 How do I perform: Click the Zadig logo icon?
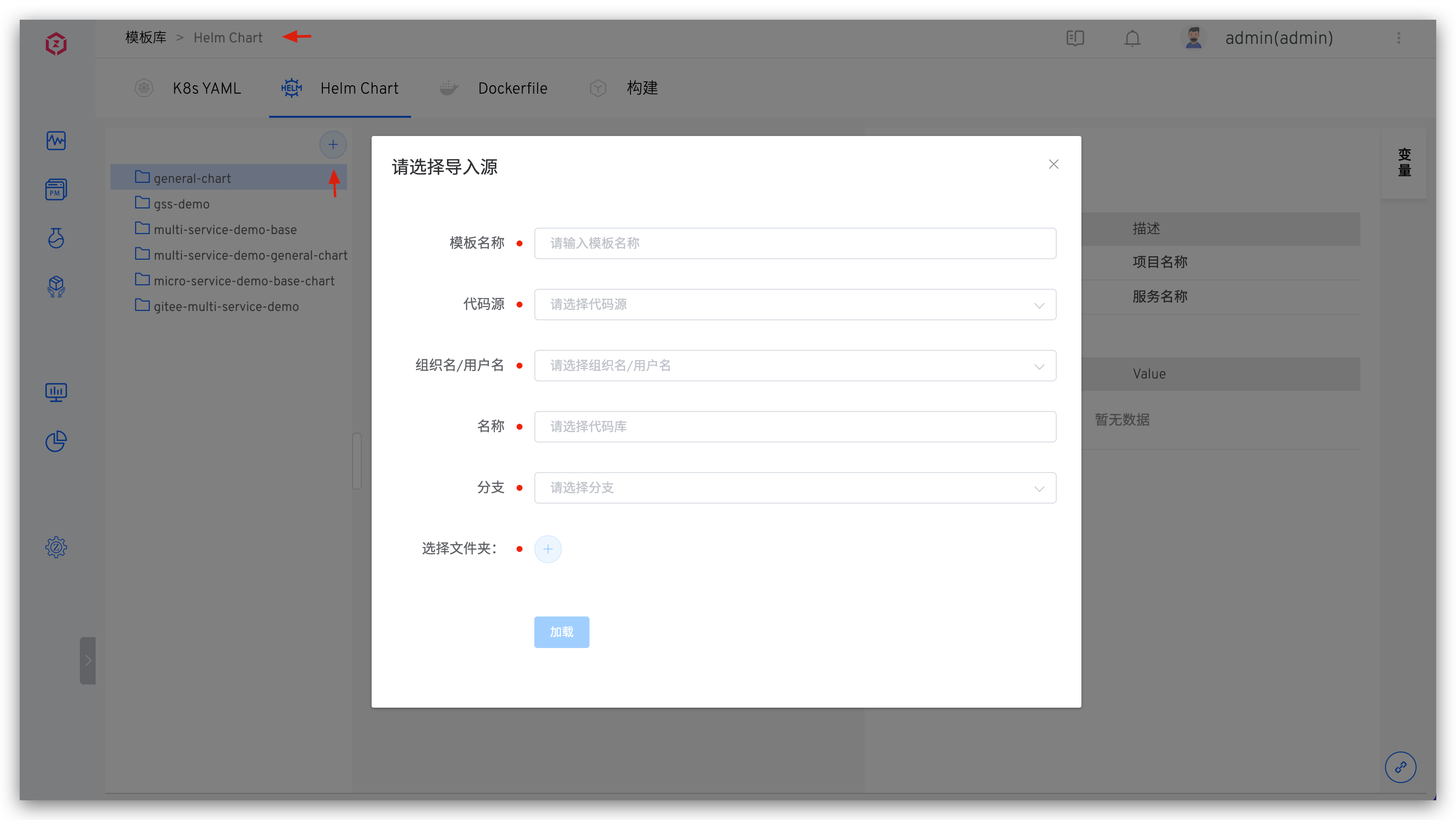[56, 43]
